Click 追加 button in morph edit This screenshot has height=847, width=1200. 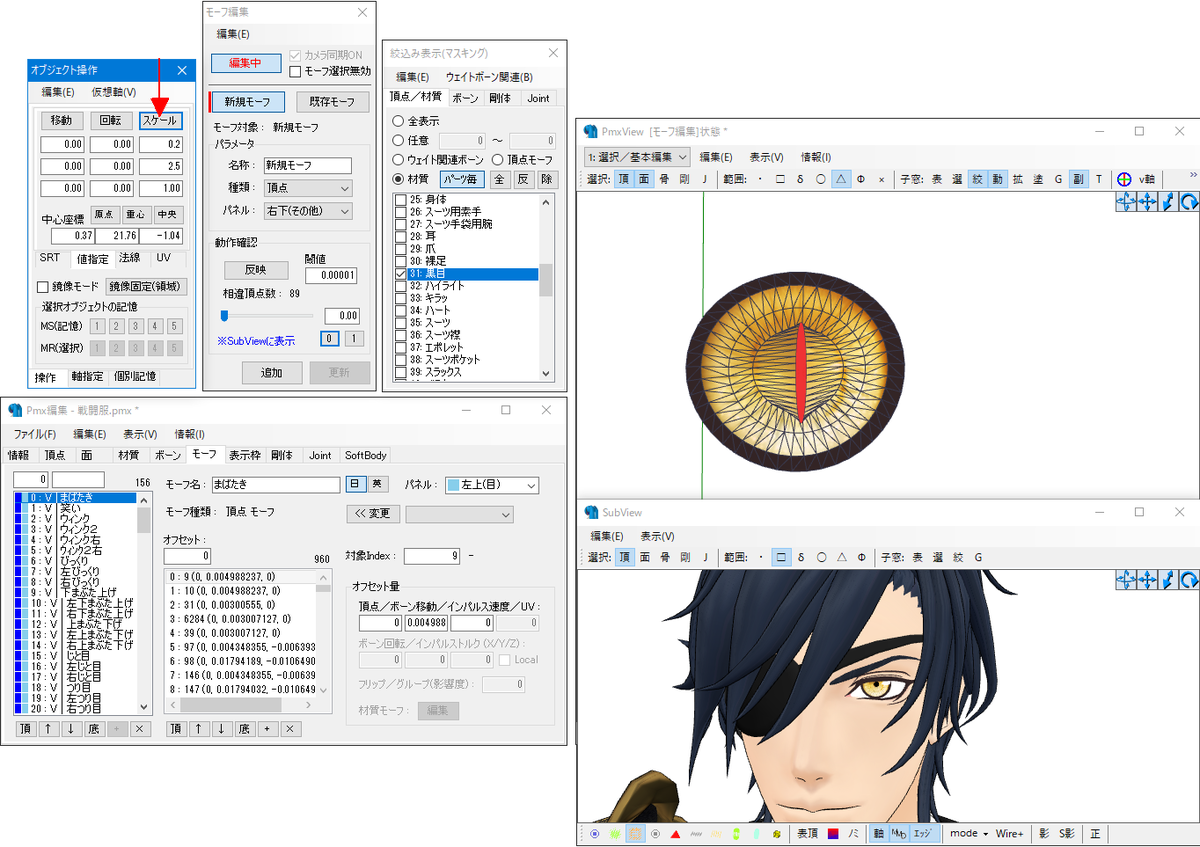click(272, 372)
